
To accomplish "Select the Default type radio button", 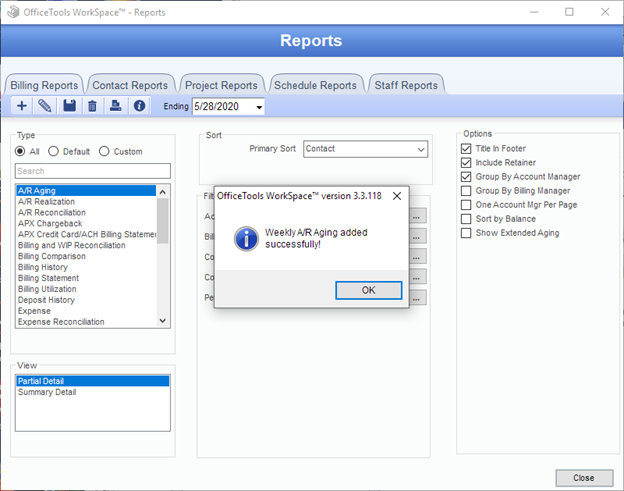I will [53, 151].
